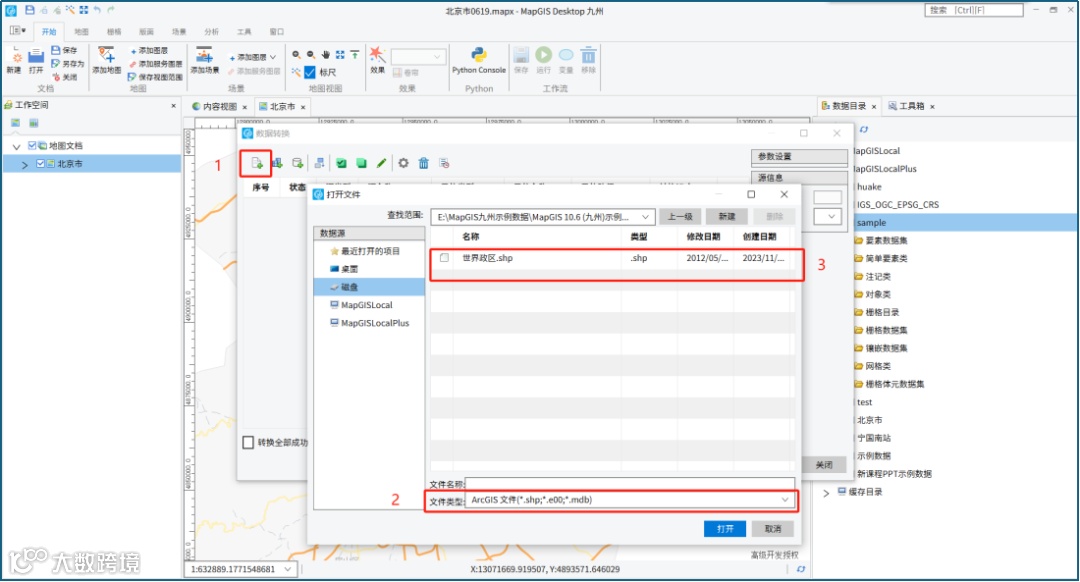Click the blue trash delete icon in the data conversion toolbar
Viewport: 1080px width, 582px height.
pos(424,163)
